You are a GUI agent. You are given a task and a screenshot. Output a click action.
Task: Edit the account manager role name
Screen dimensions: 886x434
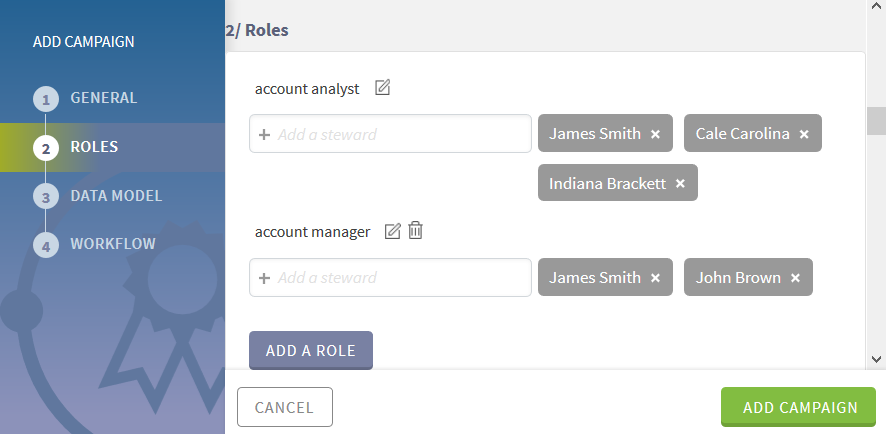click(393, 231)
